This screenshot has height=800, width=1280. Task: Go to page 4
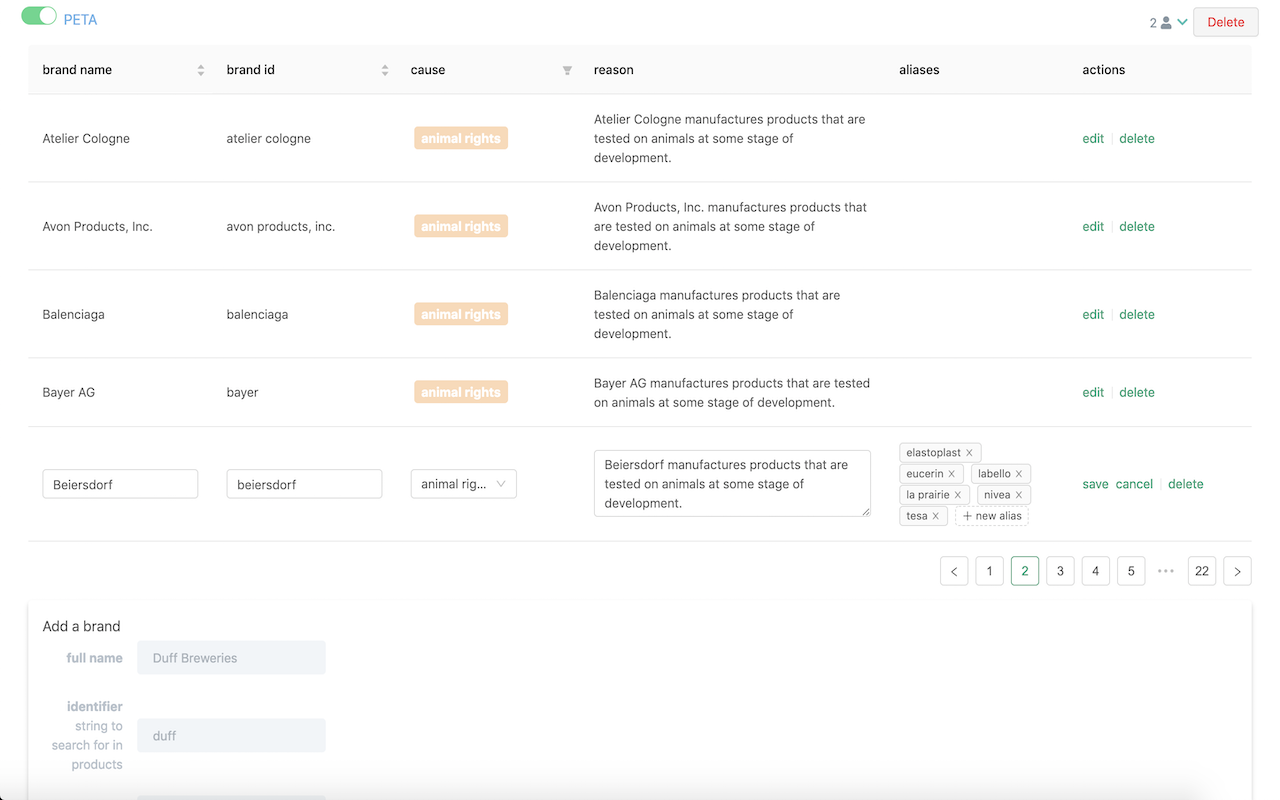point(1096,571)
